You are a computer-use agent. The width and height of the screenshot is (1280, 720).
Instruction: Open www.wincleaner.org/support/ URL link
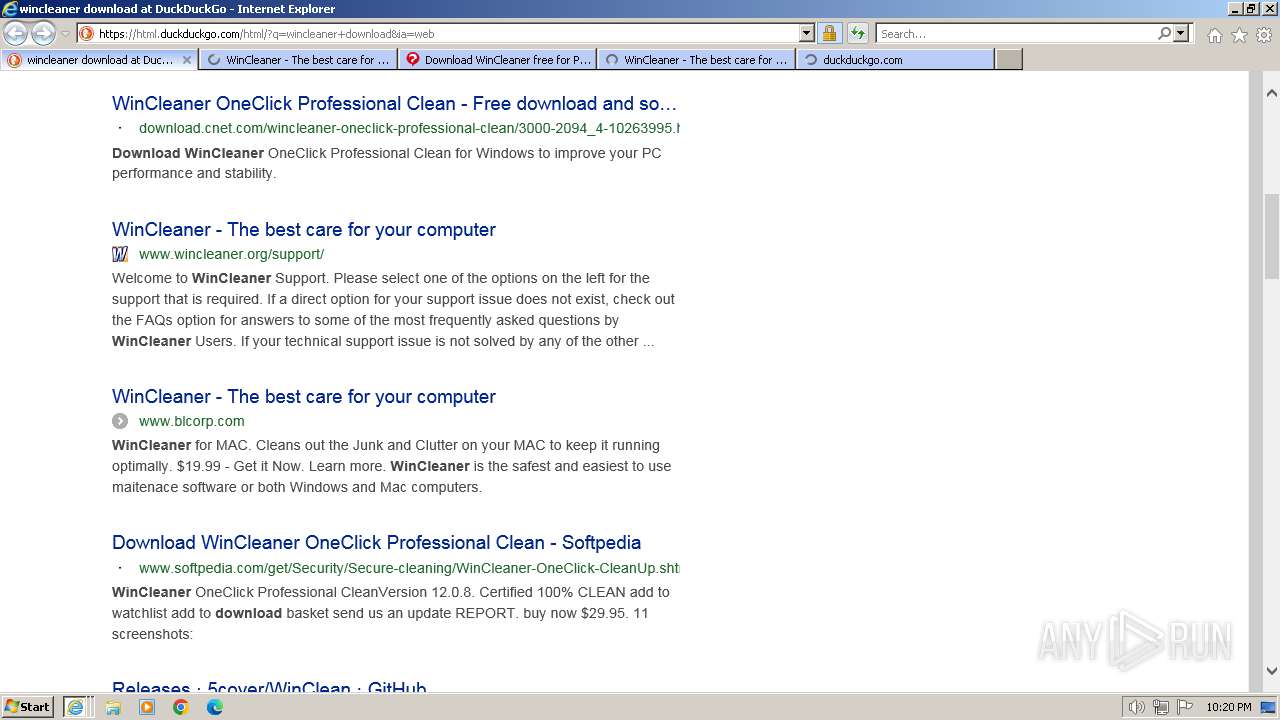point(231,254)
